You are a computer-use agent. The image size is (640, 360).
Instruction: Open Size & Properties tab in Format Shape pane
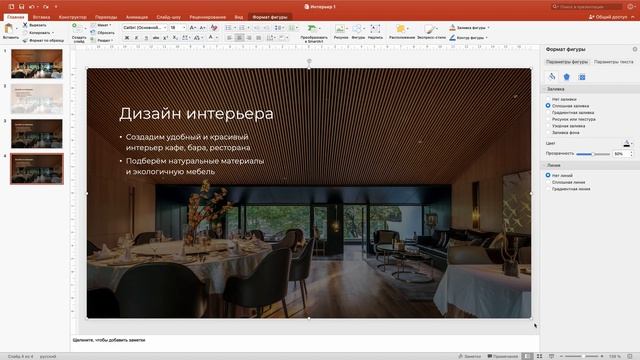pos(582,76)
